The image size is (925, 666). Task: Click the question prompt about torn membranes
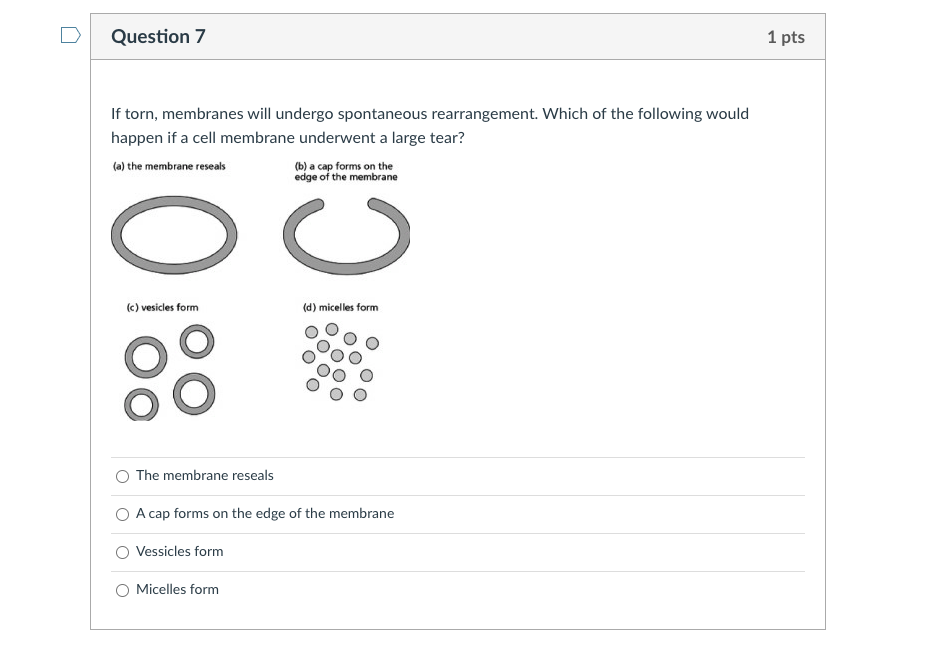pos(429,126)
